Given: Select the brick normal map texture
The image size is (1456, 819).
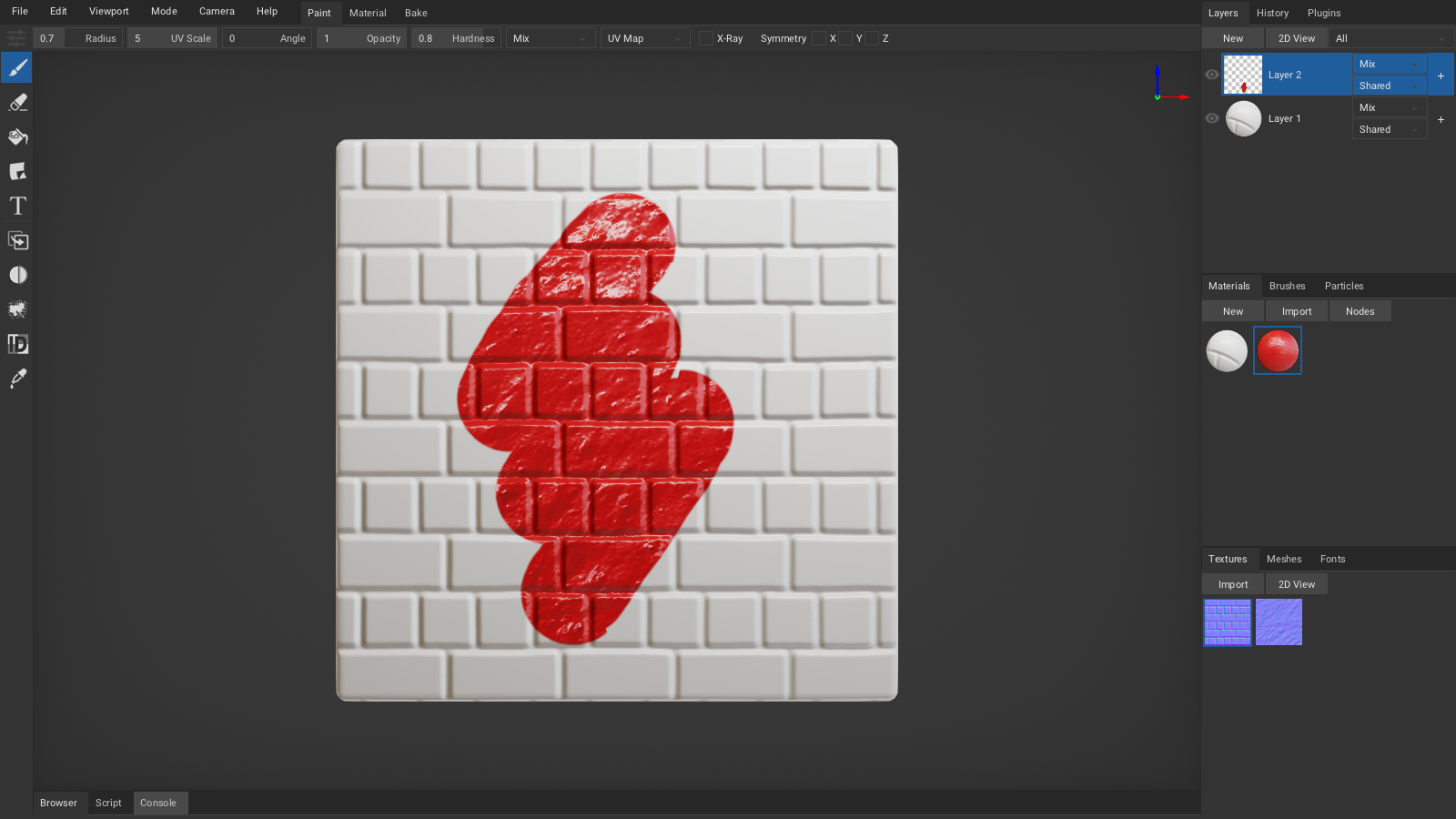Looking at the screenshot, I should [1228, 622].
